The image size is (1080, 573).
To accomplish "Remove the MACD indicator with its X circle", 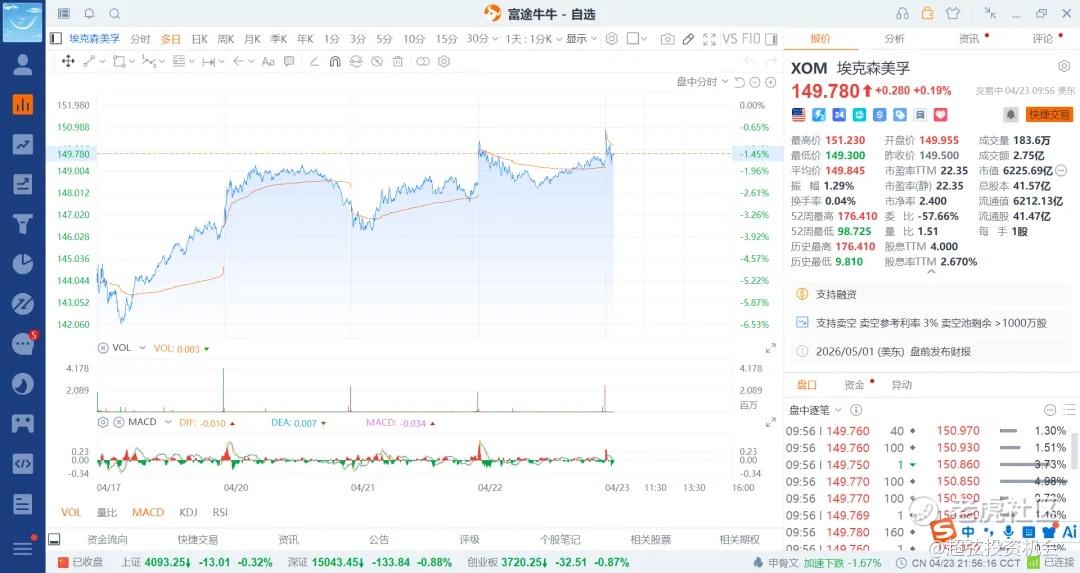I will 118,422.
